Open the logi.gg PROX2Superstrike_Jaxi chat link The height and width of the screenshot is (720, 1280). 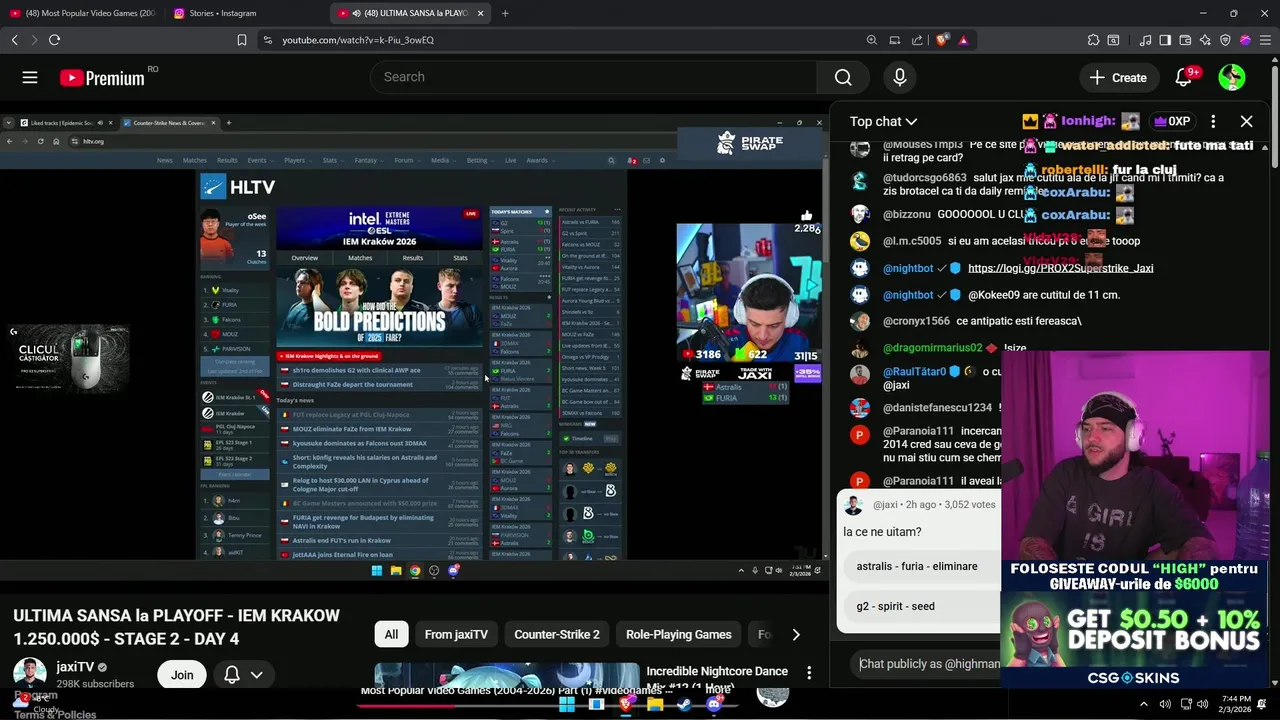point(1060,268)
